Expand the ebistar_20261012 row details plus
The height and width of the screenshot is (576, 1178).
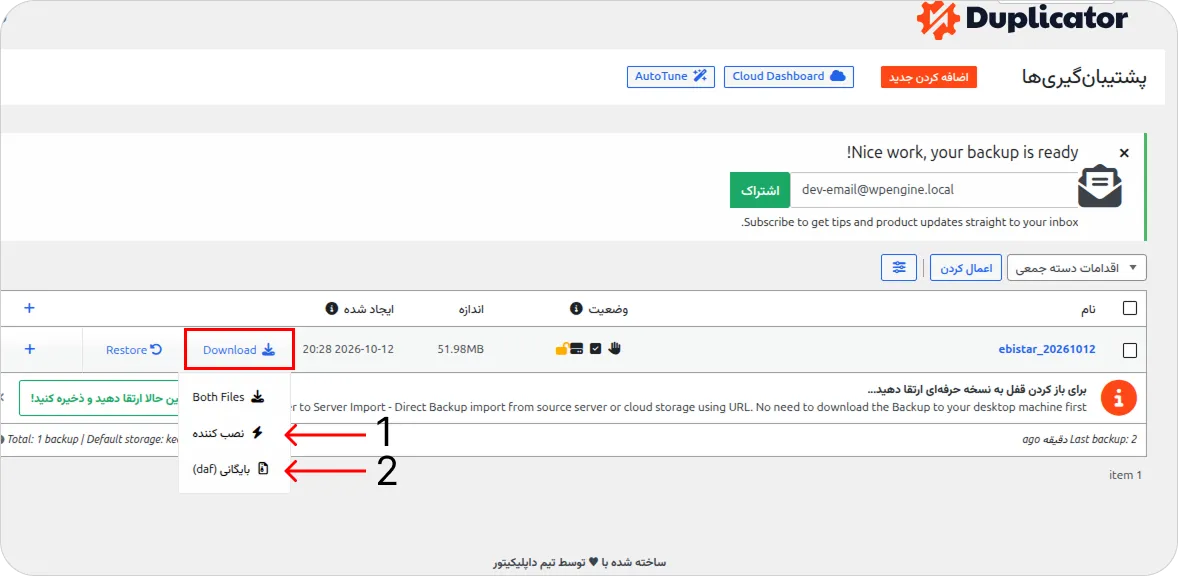click(29, 349)
